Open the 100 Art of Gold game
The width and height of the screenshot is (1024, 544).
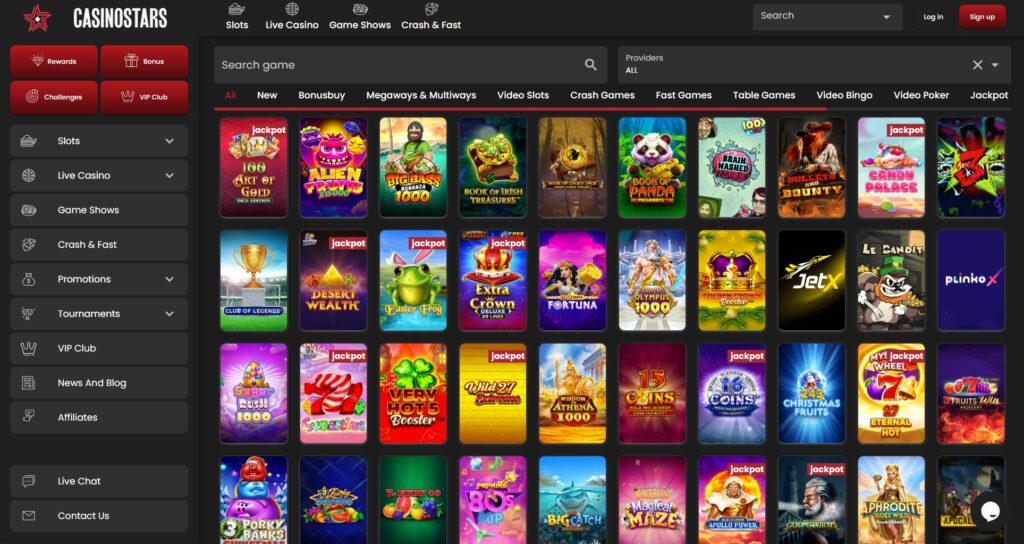[x=253, y=167]
